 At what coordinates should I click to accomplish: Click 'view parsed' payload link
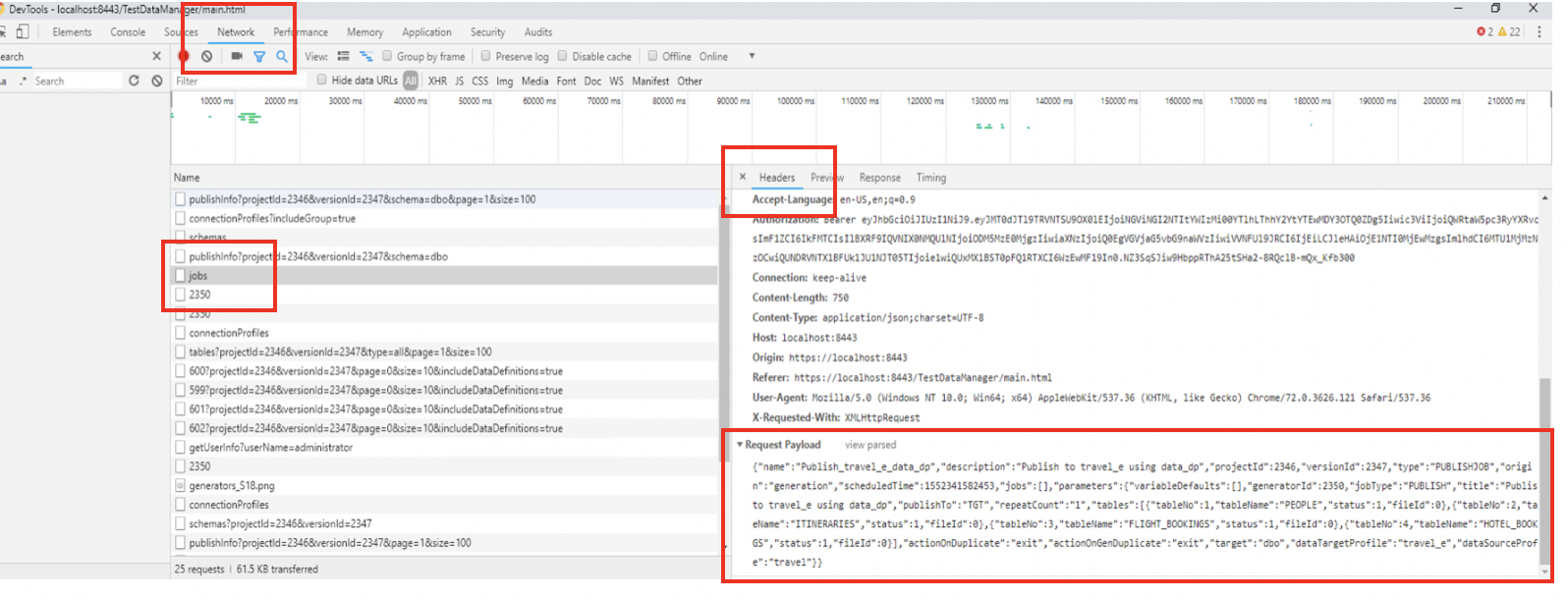(870, 445)
